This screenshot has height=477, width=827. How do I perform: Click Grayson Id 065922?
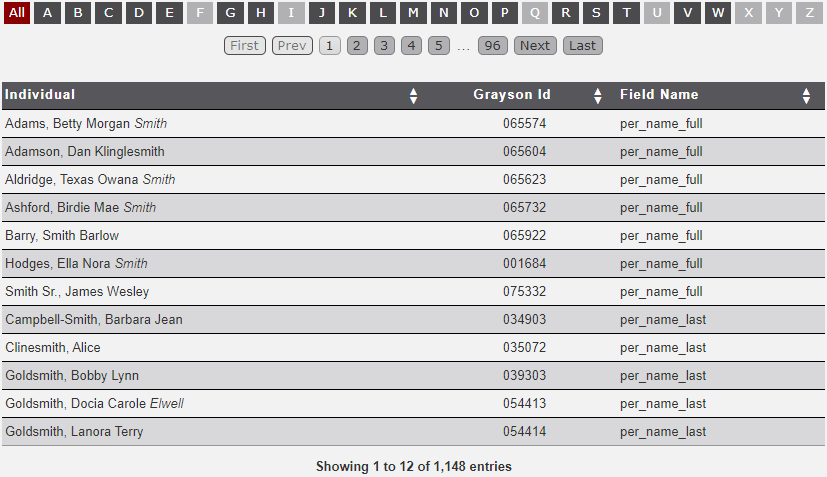(x=524, y=236)
